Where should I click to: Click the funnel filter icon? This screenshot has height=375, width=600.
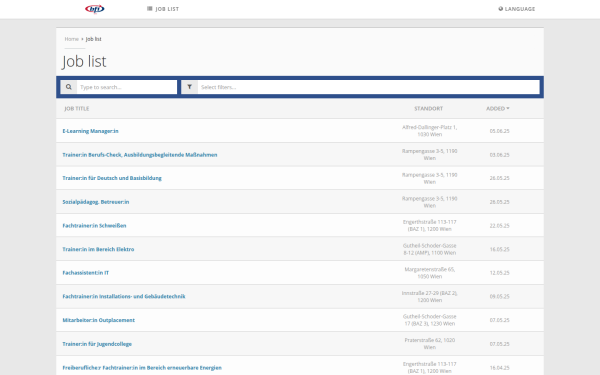pyautogui.click(x=189, y=87)
